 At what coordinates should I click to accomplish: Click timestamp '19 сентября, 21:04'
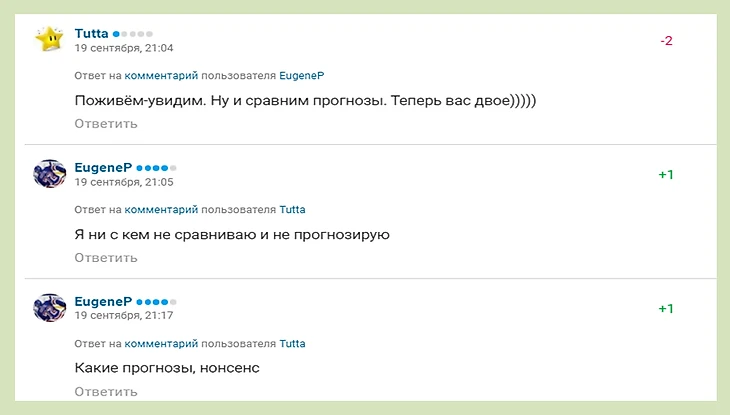[x=124, y=48]
